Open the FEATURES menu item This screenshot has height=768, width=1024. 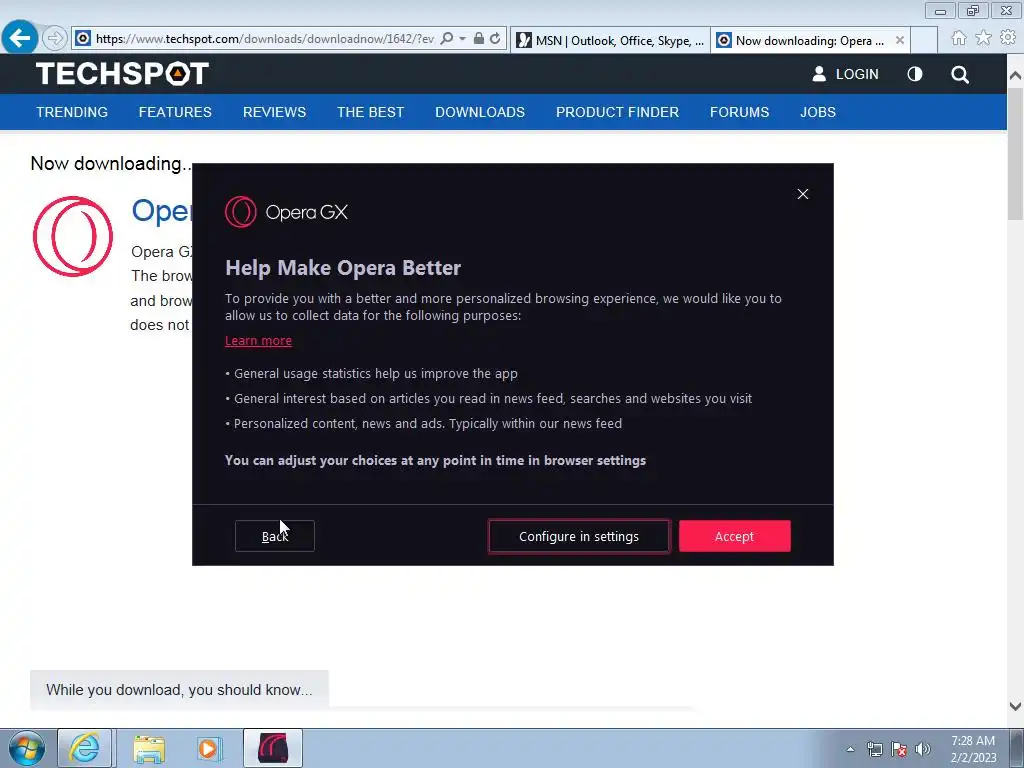pos(175,112)
